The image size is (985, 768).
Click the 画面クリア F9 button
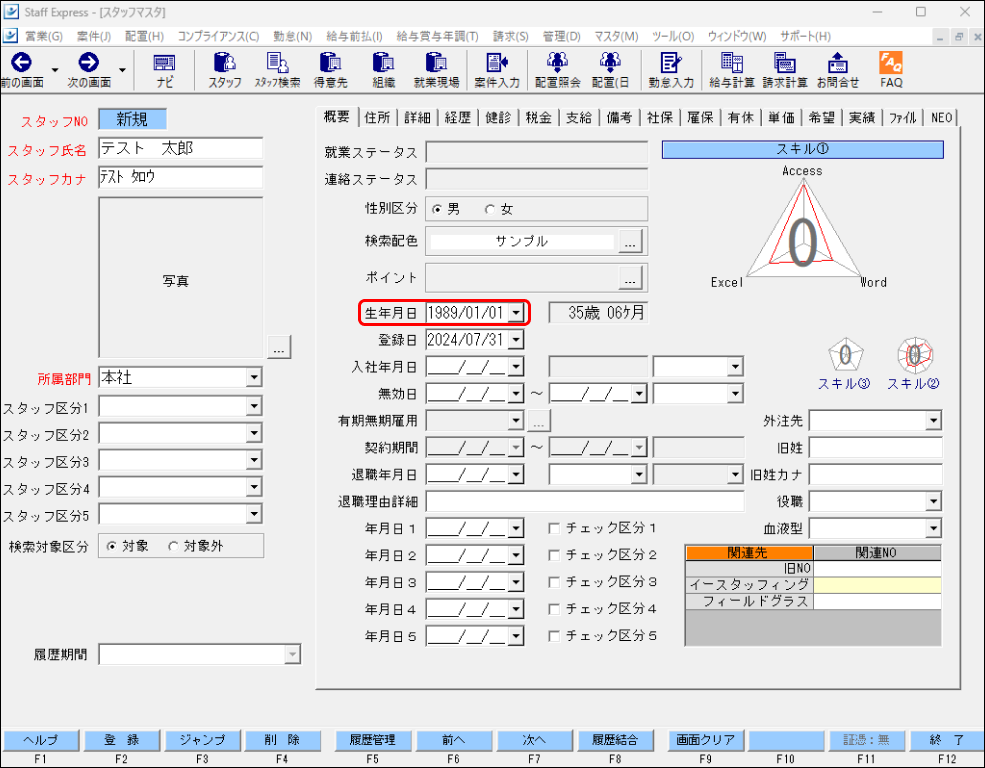(705, 740)
